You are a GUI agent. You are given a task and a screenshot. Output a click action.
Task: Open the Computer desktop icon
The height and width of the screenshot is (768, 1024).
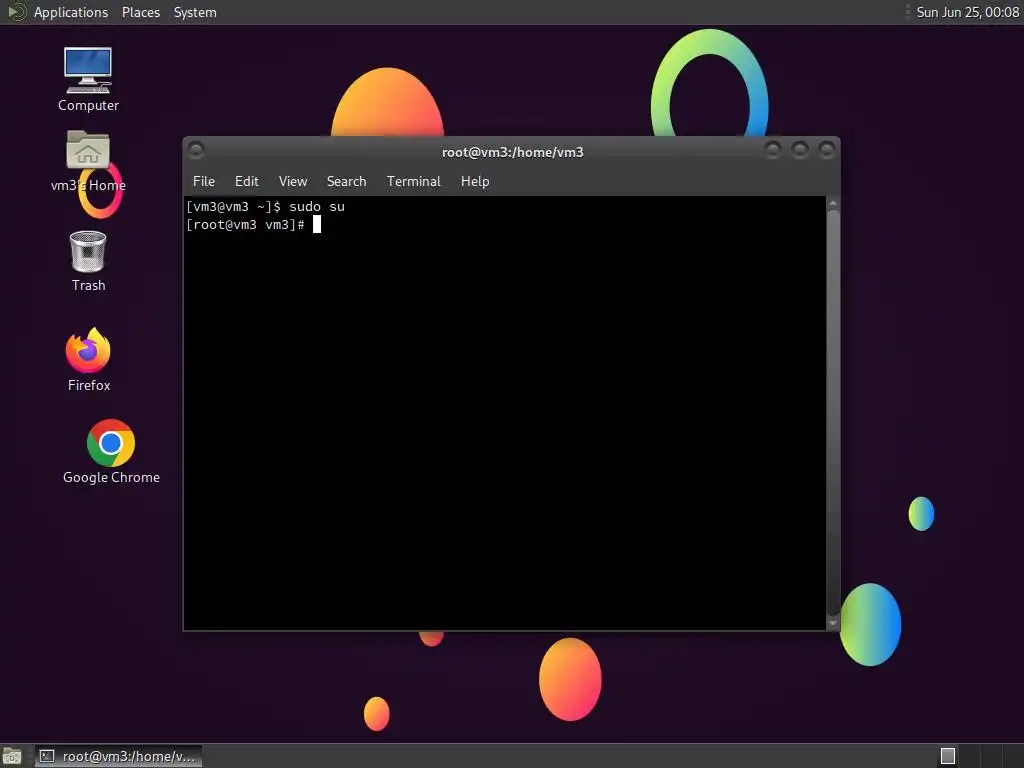pos(88,79)
